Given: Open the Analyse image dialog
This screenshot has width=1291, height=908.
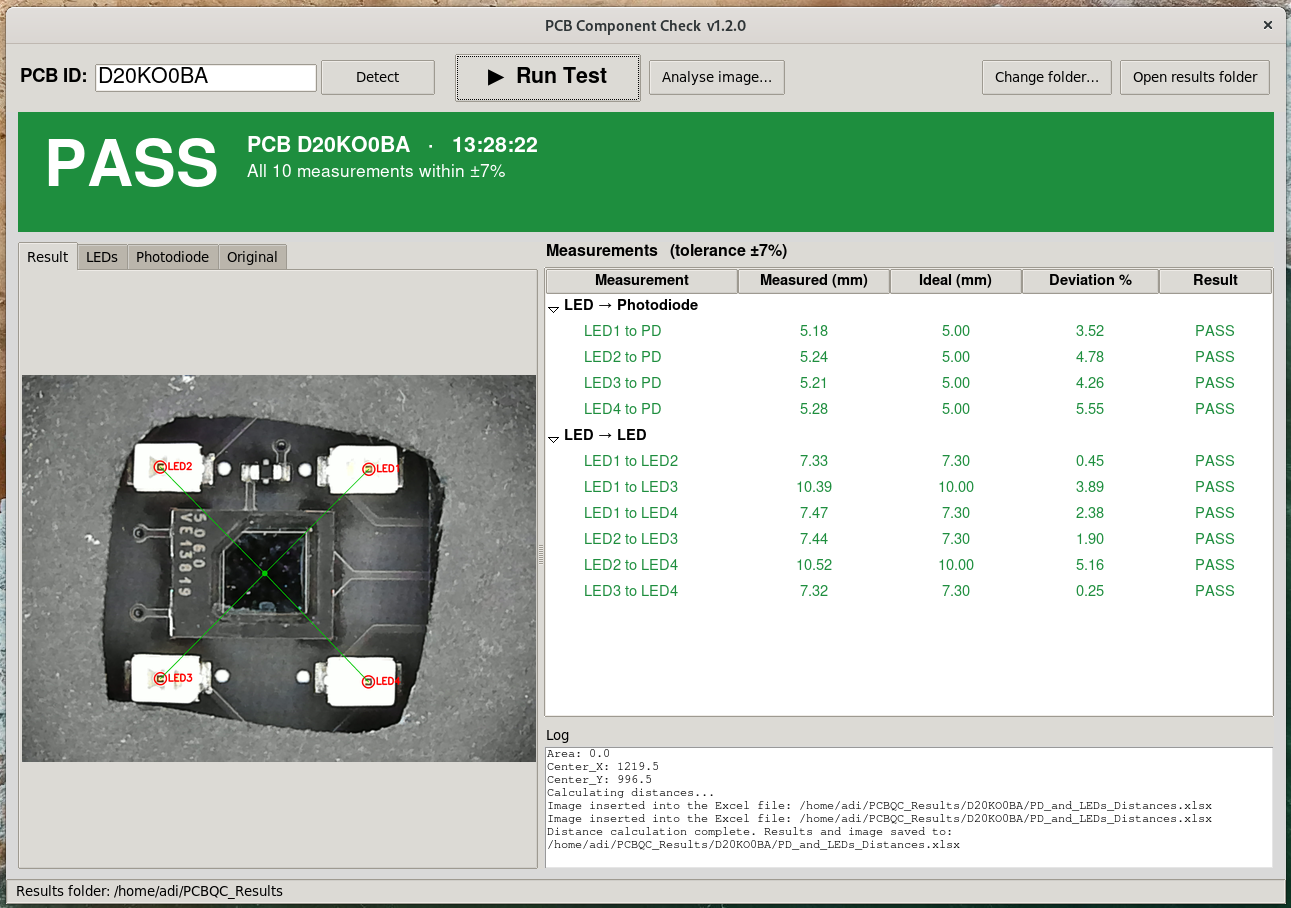Looking at the screenshot, I should coord(717,77).
